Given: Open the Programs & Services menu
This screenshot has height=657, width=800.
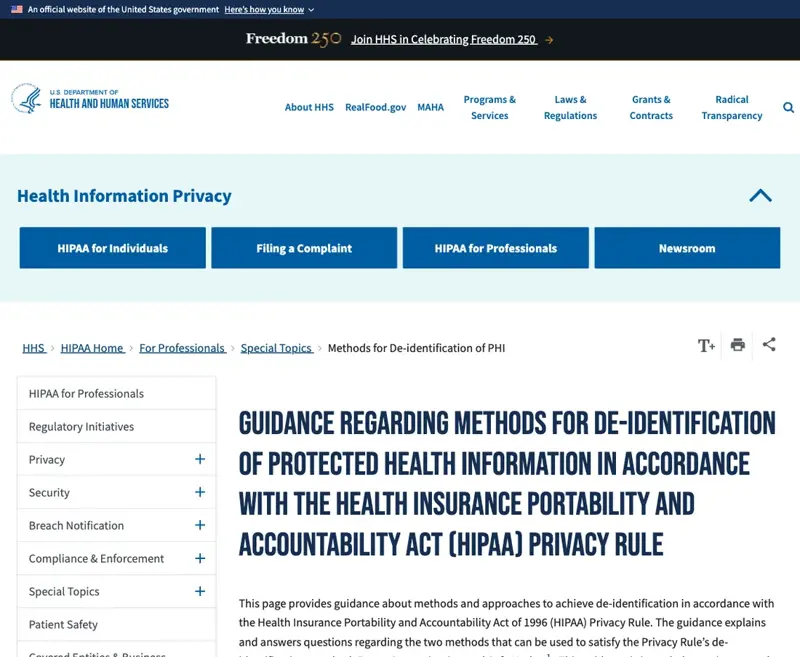Looking at the screenshot, I should pyautogui.click(x=489, y=108).
